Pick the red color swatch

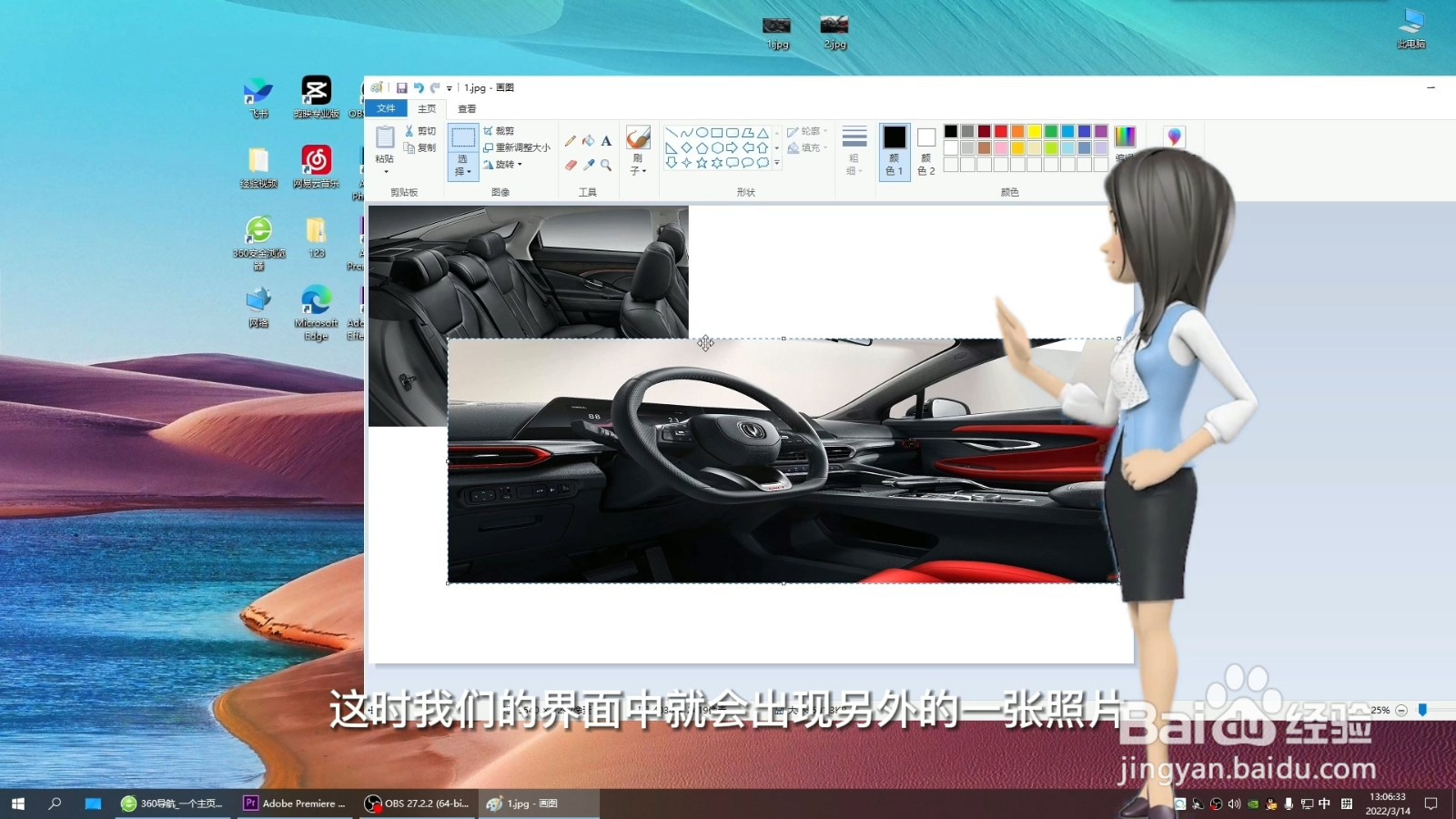point(1001,131)
